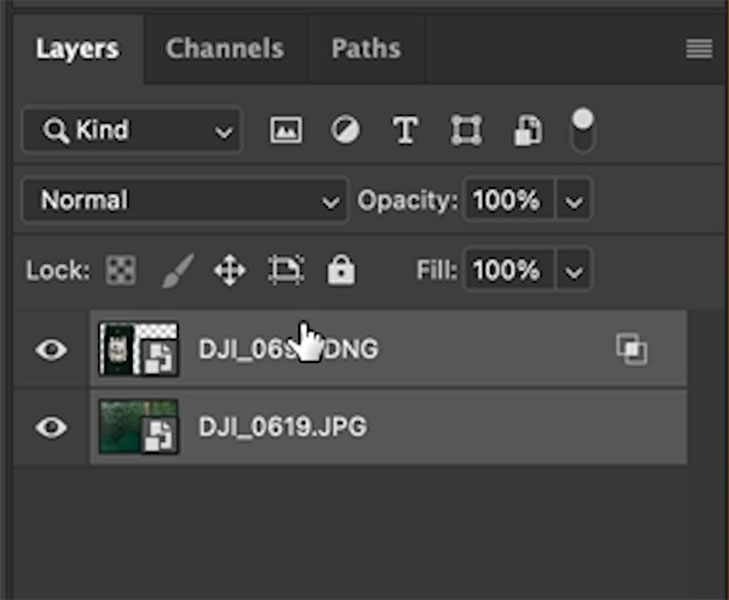Lock image pixels brush icon

click(x=178, y=270)
